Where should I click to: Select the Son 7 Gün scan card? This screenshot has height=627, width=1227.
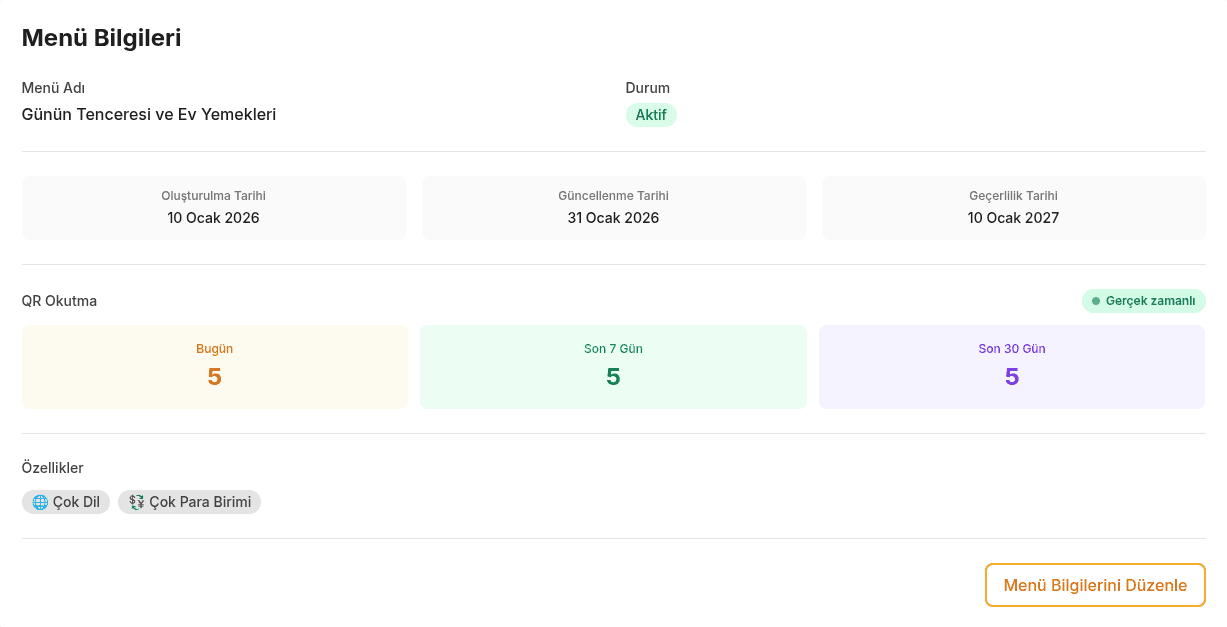613,367
